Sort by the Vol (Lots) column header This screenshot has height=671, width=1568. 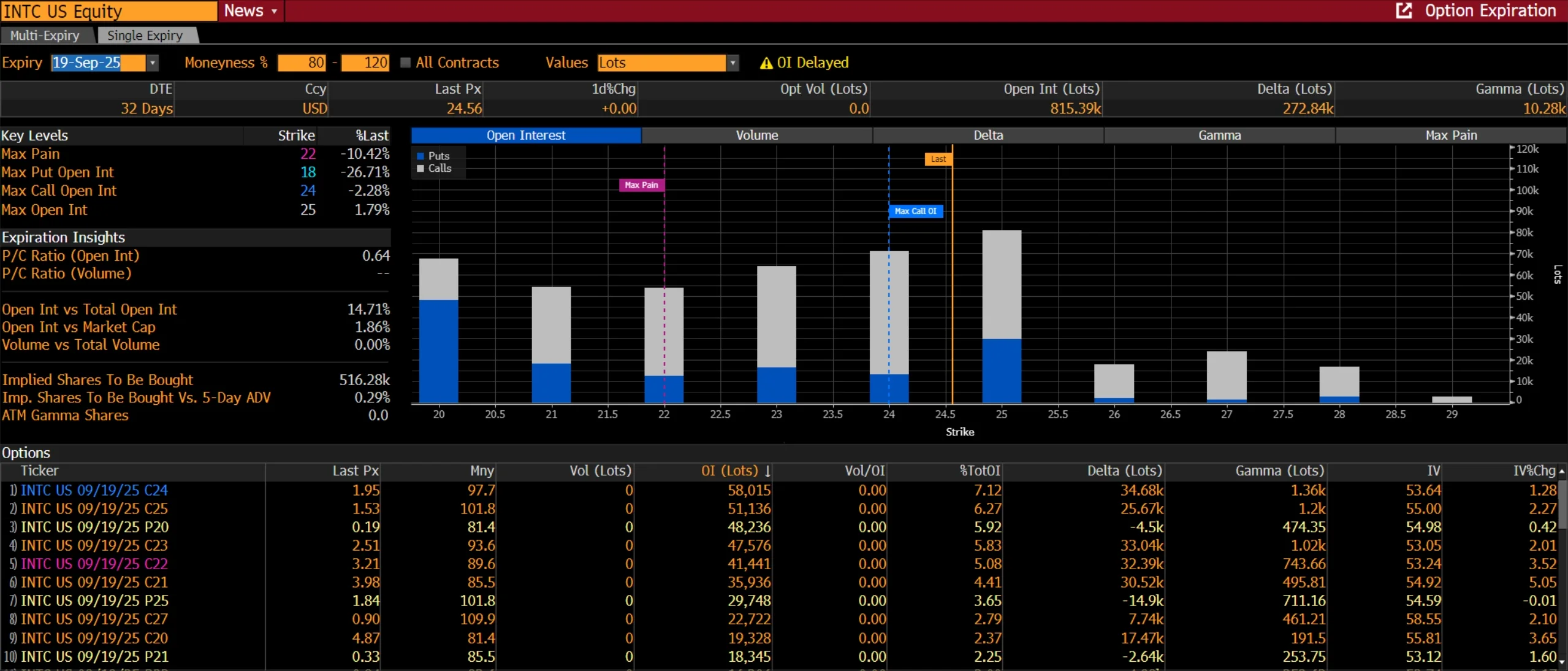click(564, 471)
